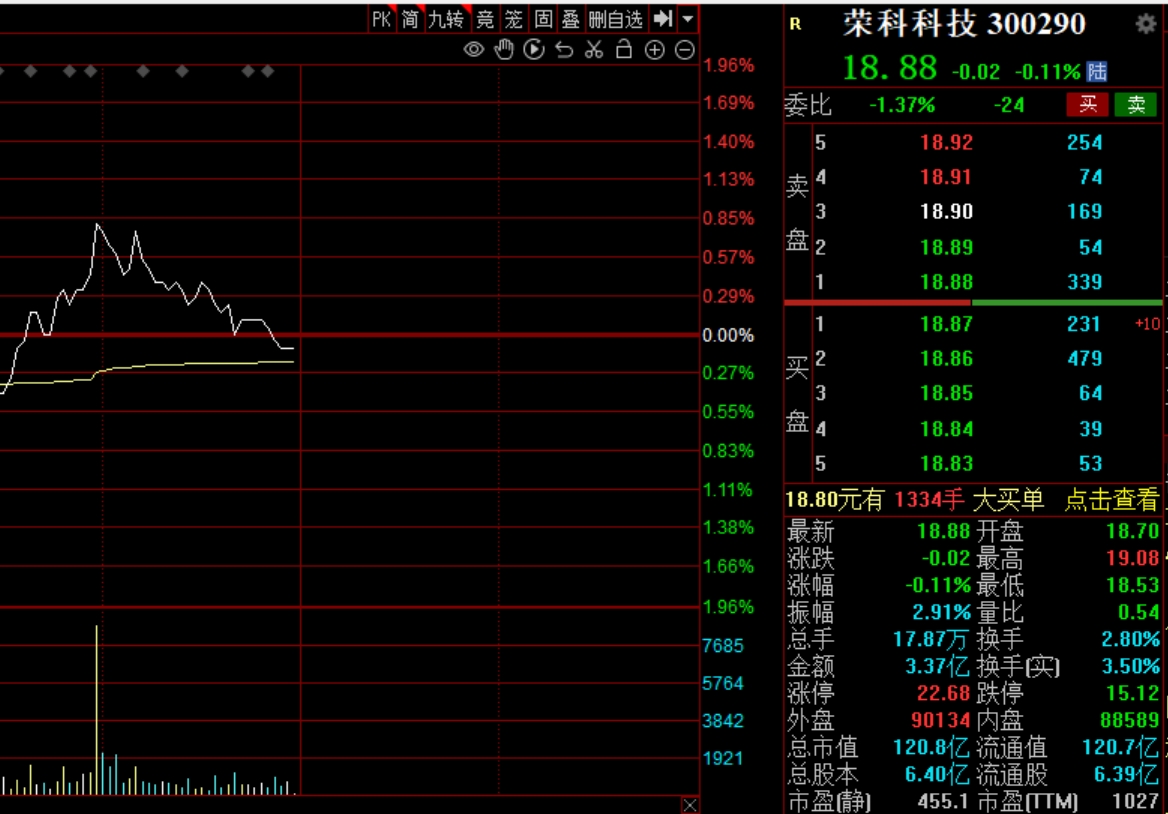This screenshot has width=1168, height=814.
Task: Click the 换手(实) value 3.50%
Action: click(1130, 666)
